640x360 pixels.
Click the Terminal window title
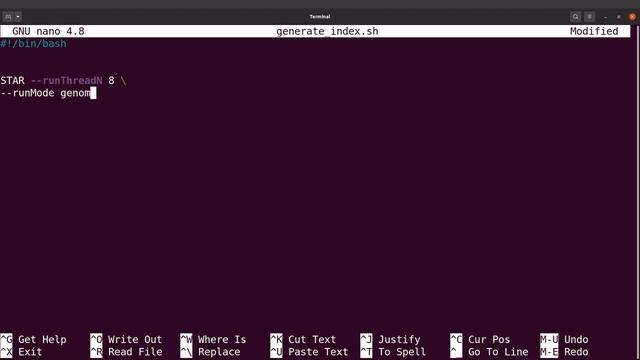click(x=320, y=17)
